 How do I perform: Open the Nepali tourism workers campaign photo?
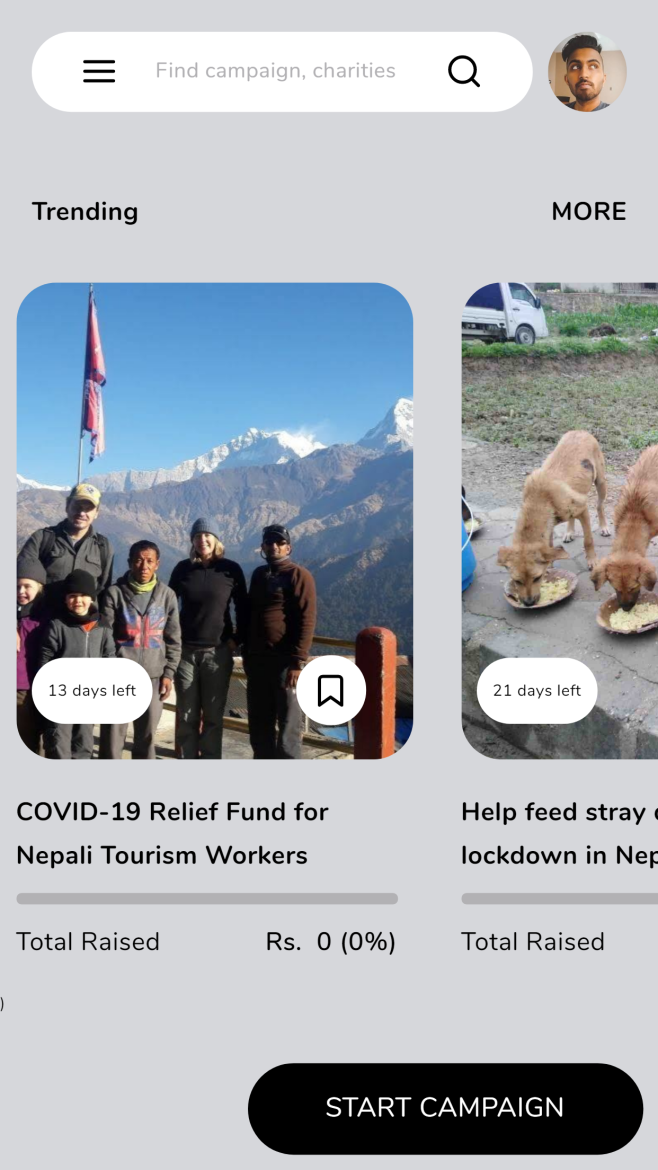pyautogui.click(x=215, y=521)
